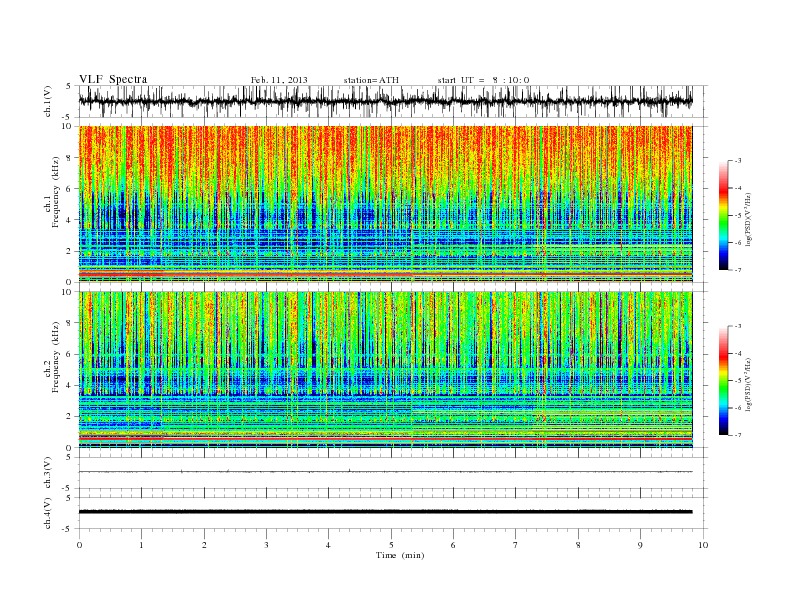The width and height of the screenshot is (792, 612).
Task: Click the 'ch.4(V)' axis label
Action: (48, 513)
